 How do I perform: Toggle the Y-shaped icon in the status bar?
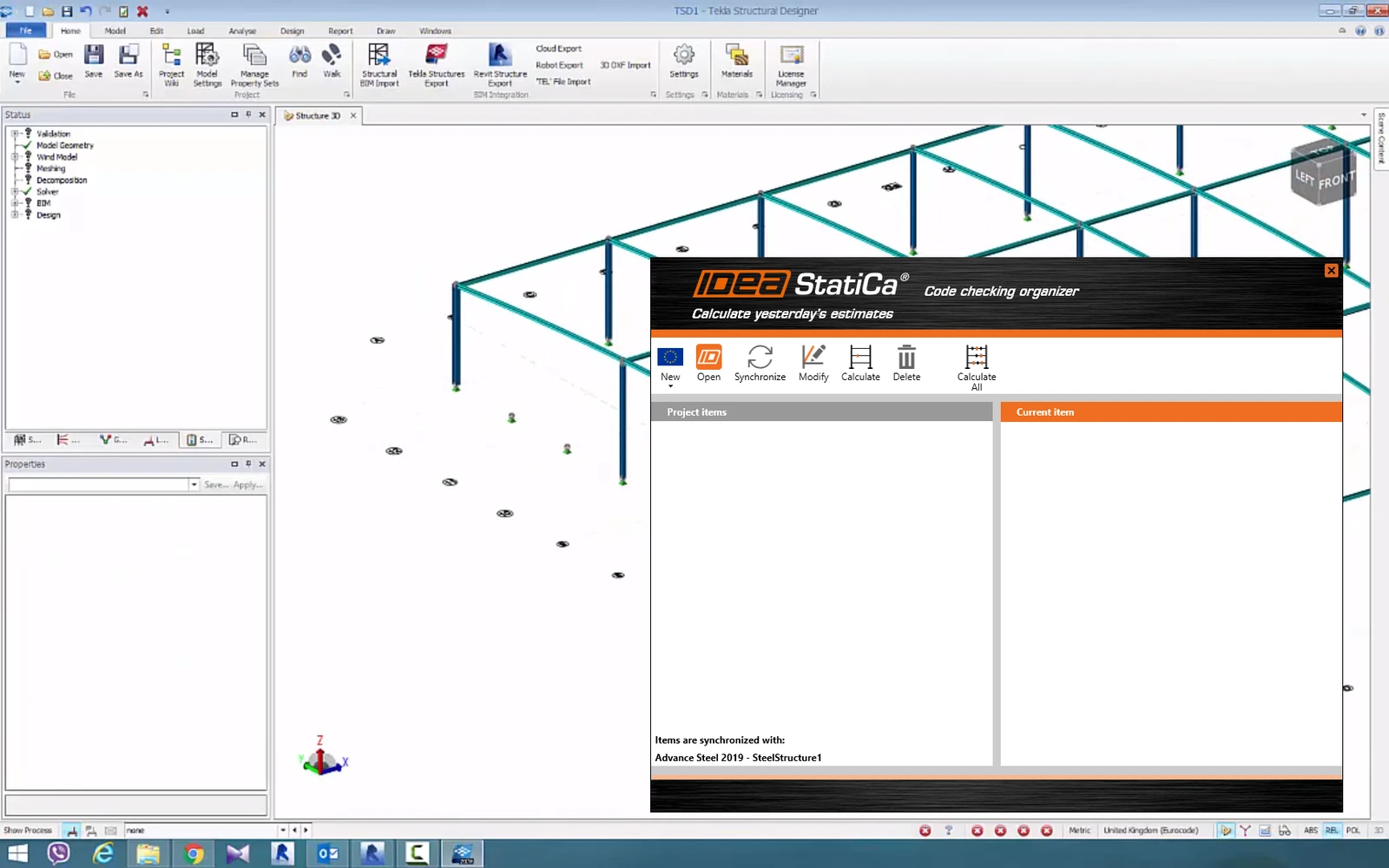coord(1245,831)
